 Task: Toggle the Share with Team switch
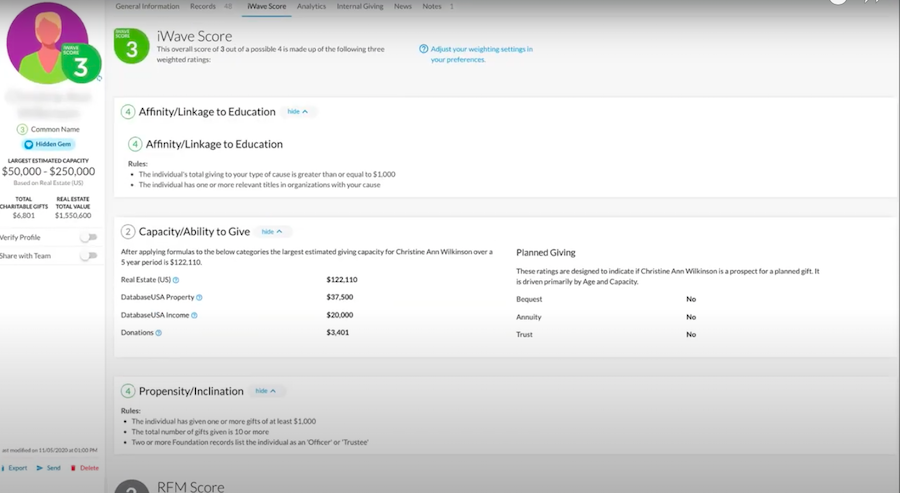pos(88,255)
